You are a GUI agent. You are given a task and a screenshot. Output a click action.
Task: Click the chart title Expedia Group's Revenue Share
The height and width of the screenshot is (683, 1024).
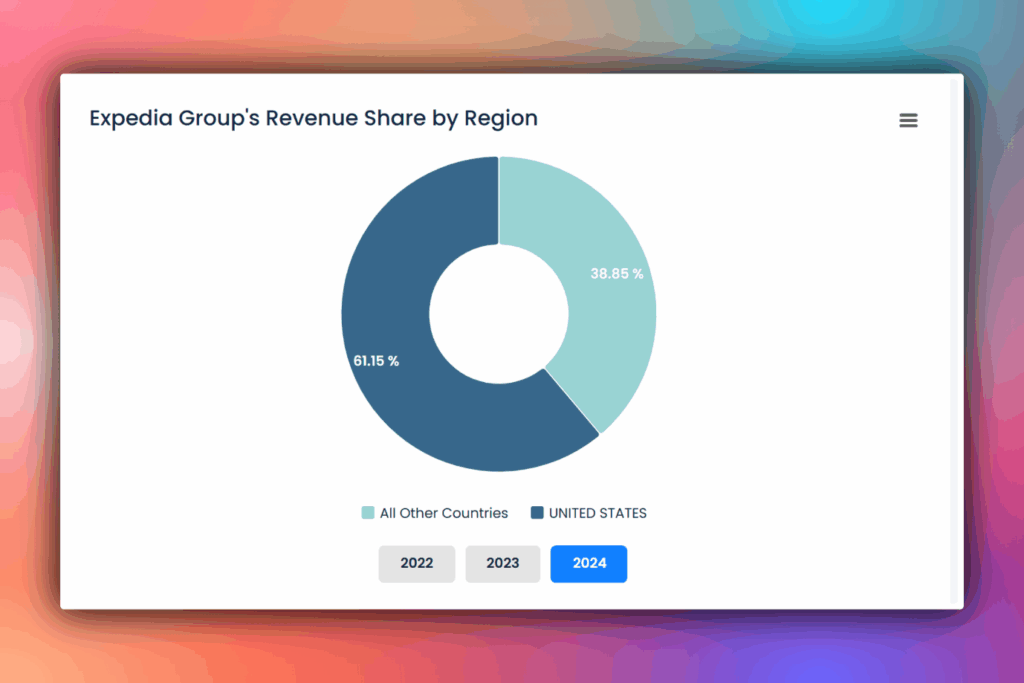point(313,118)
